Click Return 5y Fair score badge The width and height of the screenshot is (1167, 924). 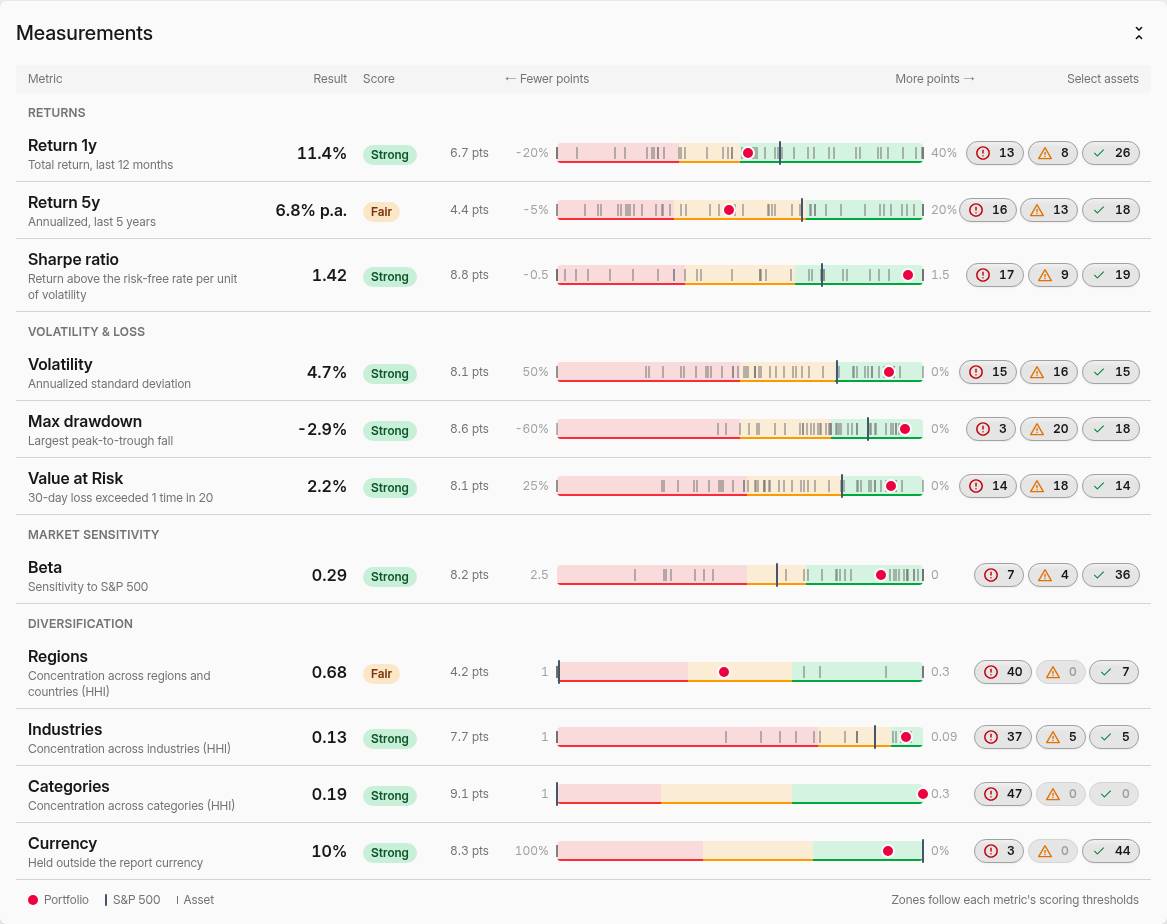pyautogui.click(x=381, y=211)
